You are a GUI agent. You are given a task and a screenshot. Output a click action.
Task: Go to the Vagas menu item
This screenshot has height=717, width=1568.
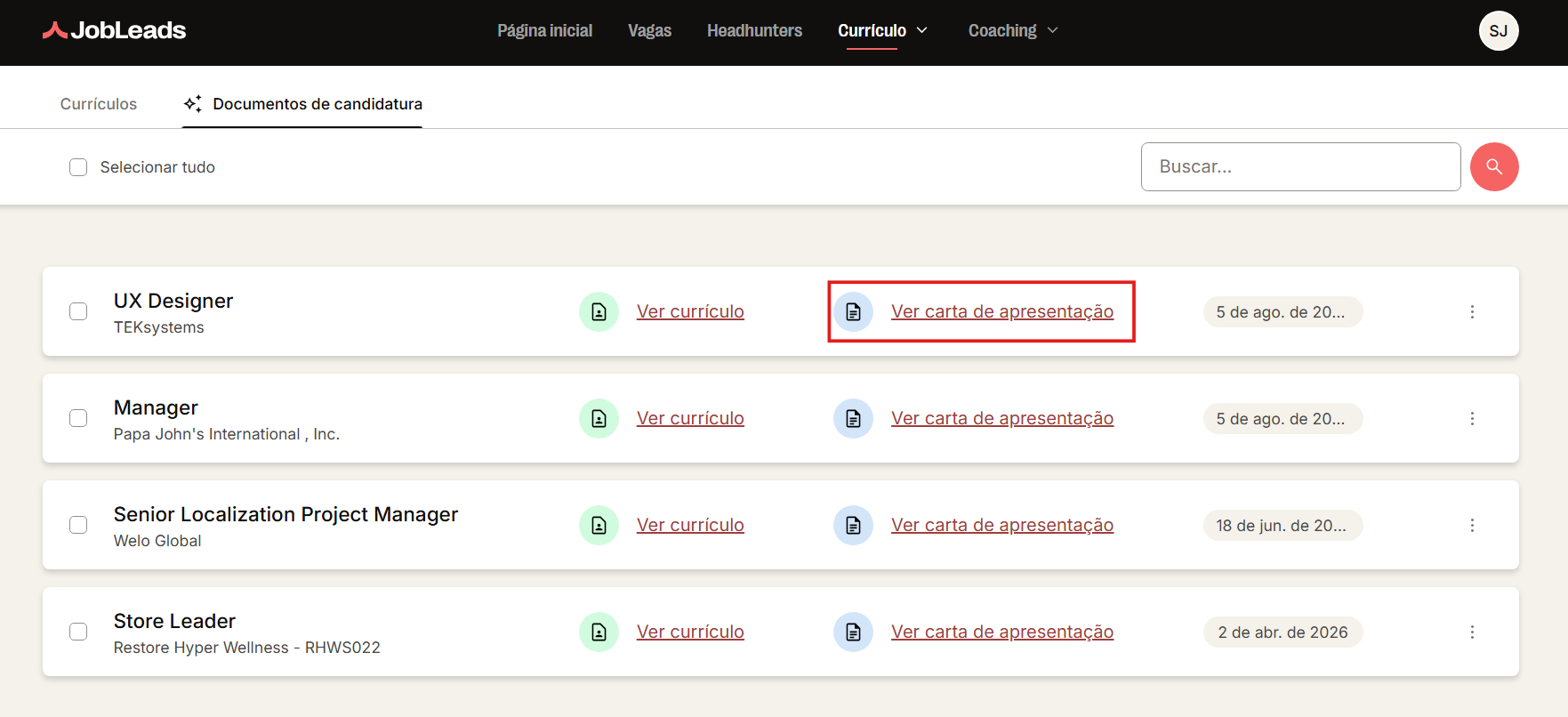coord(649,30)
